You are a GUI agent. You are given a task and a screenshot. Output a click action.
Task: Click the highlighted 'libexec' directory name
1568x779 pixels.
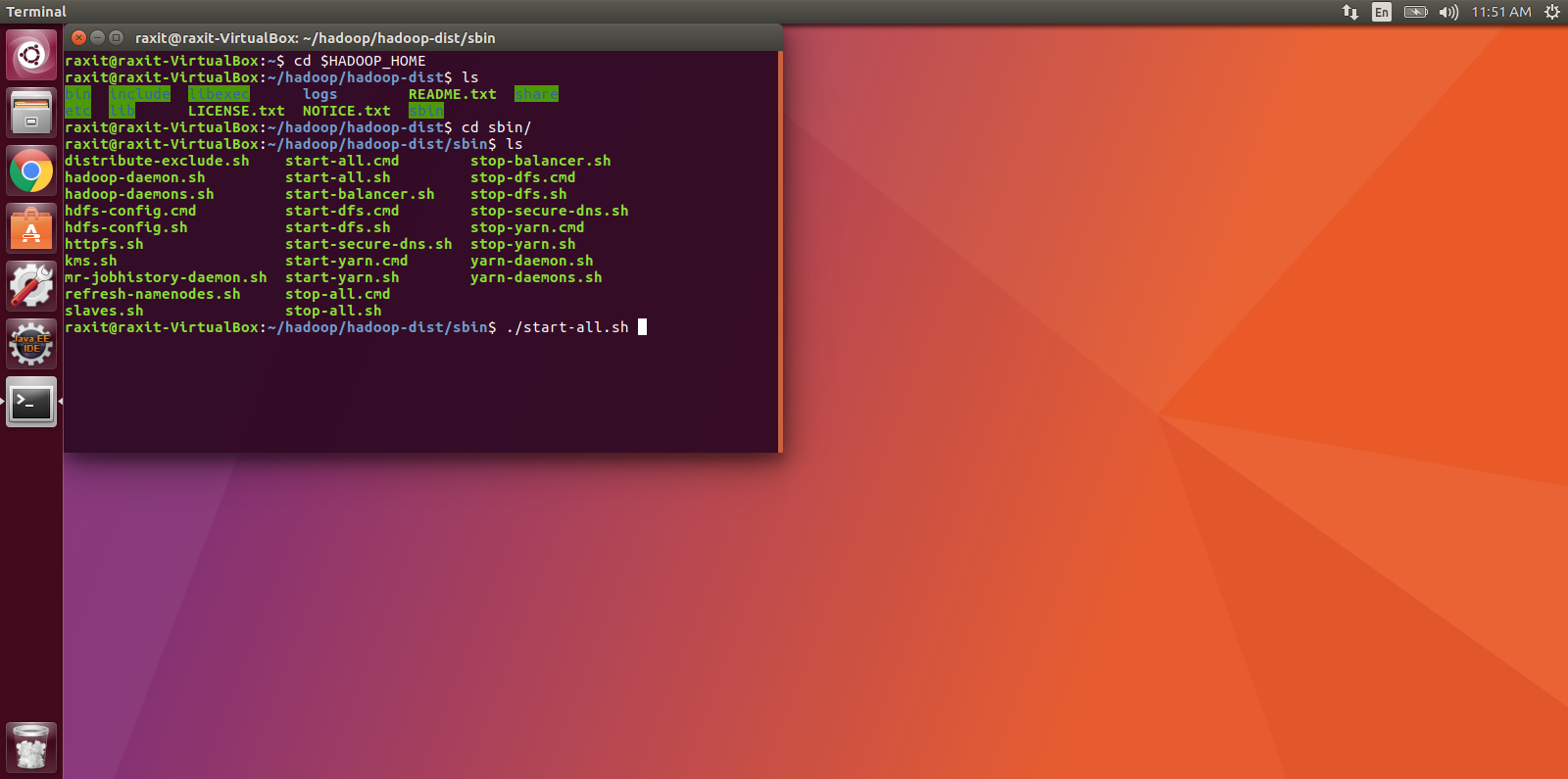[x=219, y=94]
